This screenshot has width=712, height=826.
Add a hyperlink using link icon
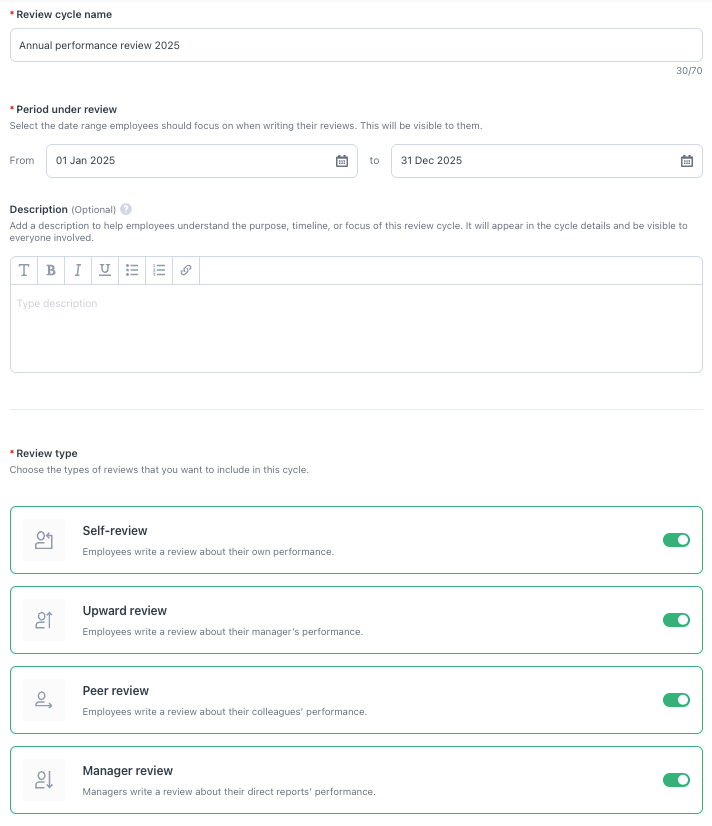point(186,271)
